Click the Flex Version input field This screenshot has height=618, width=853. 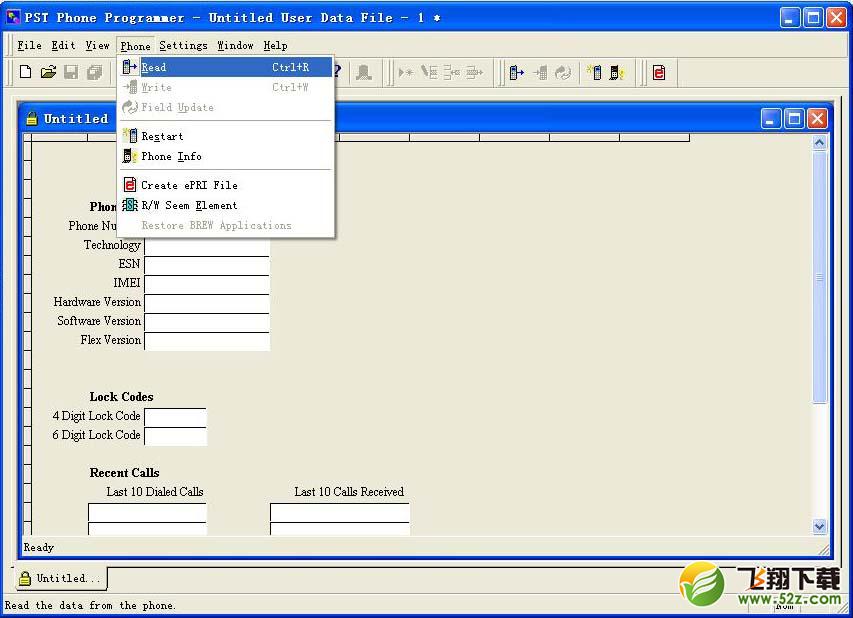(x=207, y=342)
